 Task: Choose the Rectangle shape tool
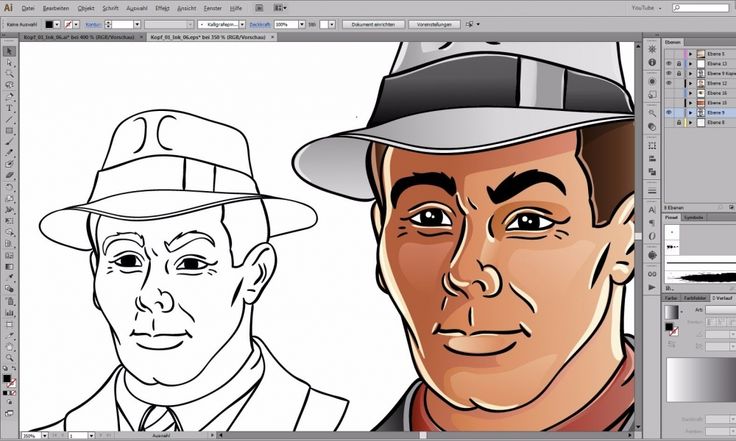click(9, 130)
